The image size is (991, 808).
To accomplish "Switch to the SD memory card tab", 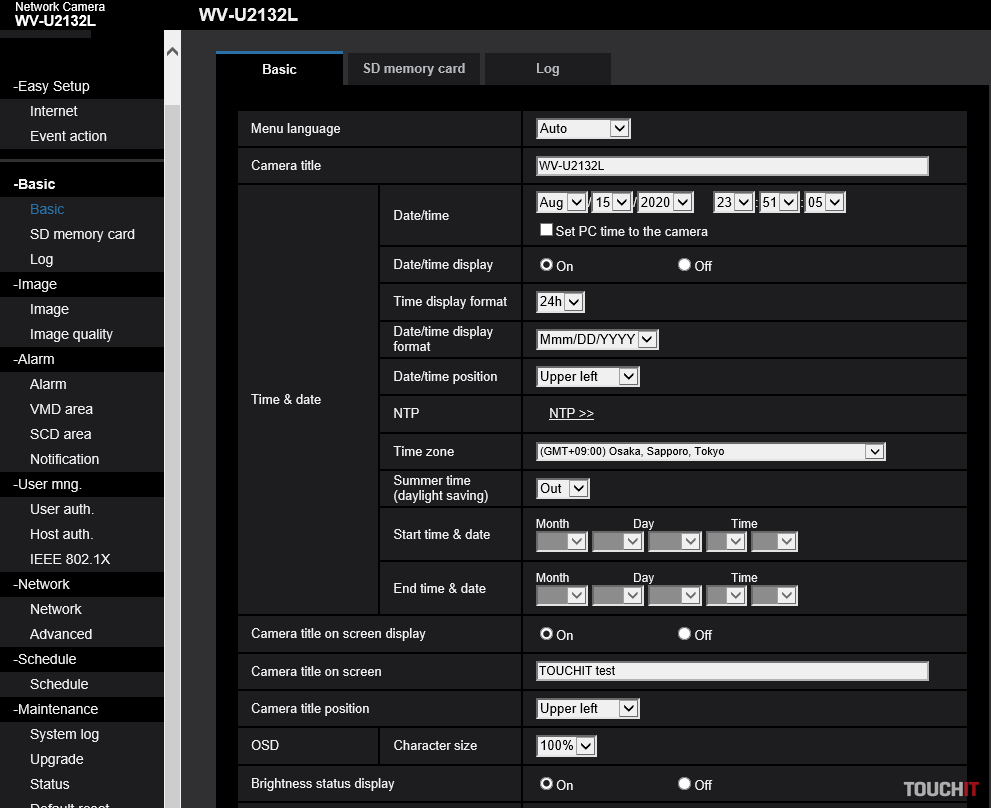I will tap(411, 68).
